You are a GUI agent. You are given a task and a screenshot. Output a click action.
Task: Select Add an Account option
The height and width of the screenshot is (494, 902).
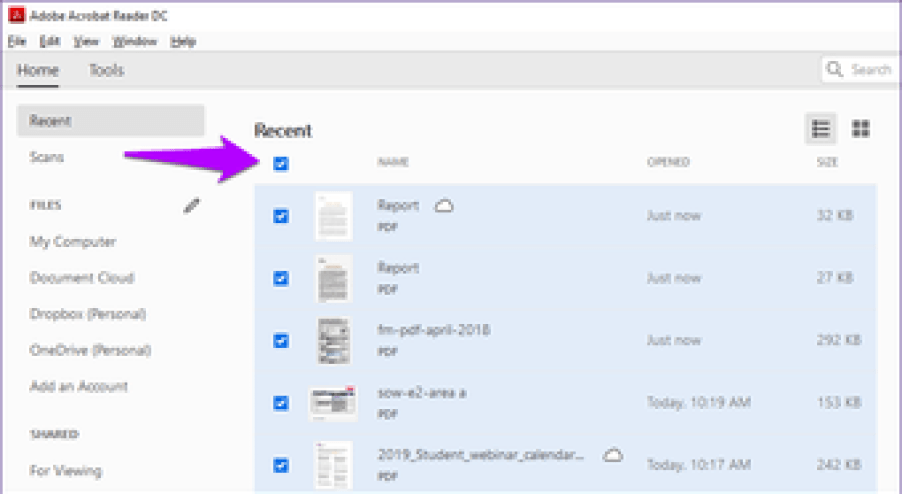coord(79,387)
